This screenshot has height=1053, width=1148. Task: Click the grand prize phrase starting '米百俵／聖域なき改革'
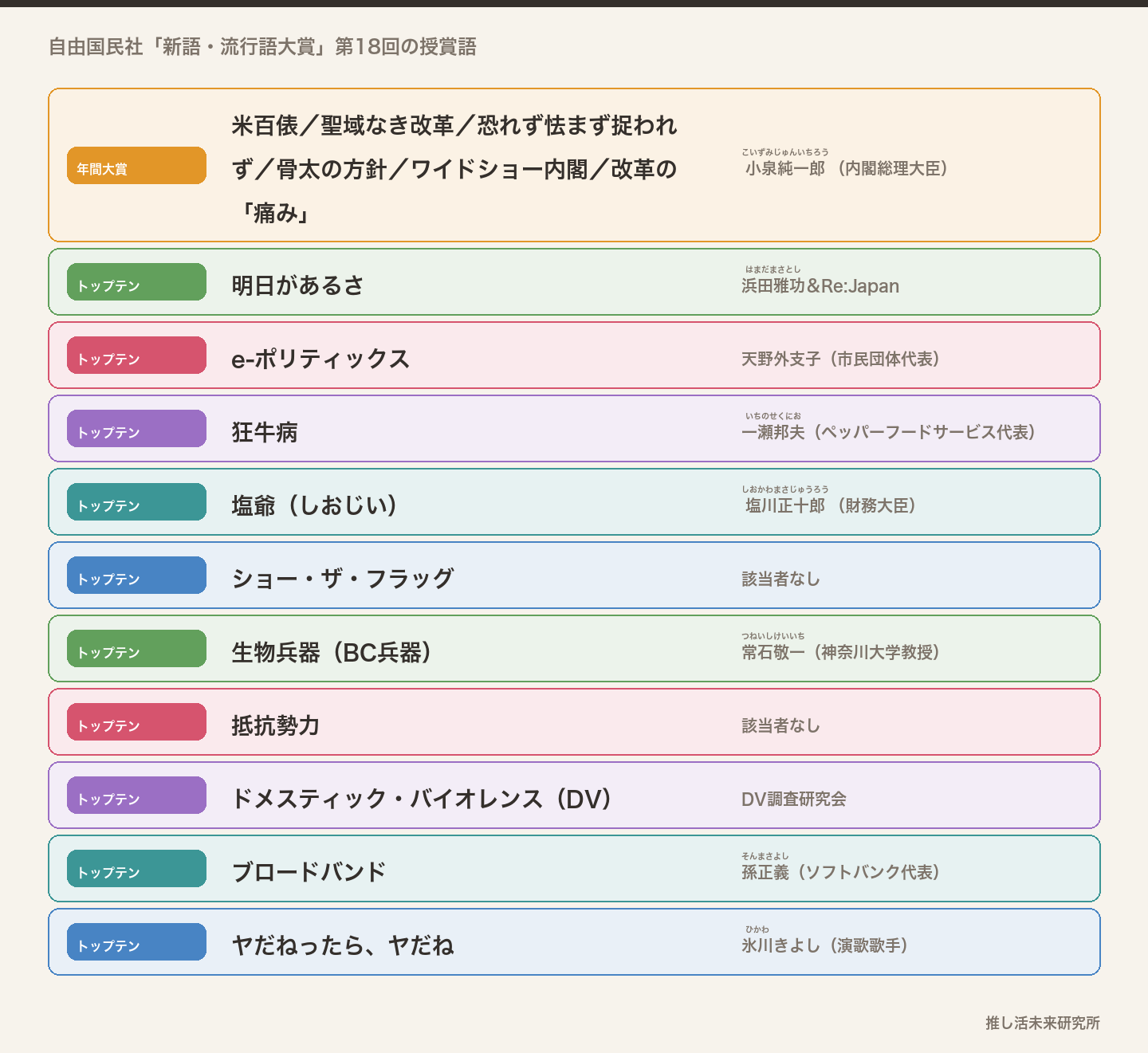pos(454,169)
